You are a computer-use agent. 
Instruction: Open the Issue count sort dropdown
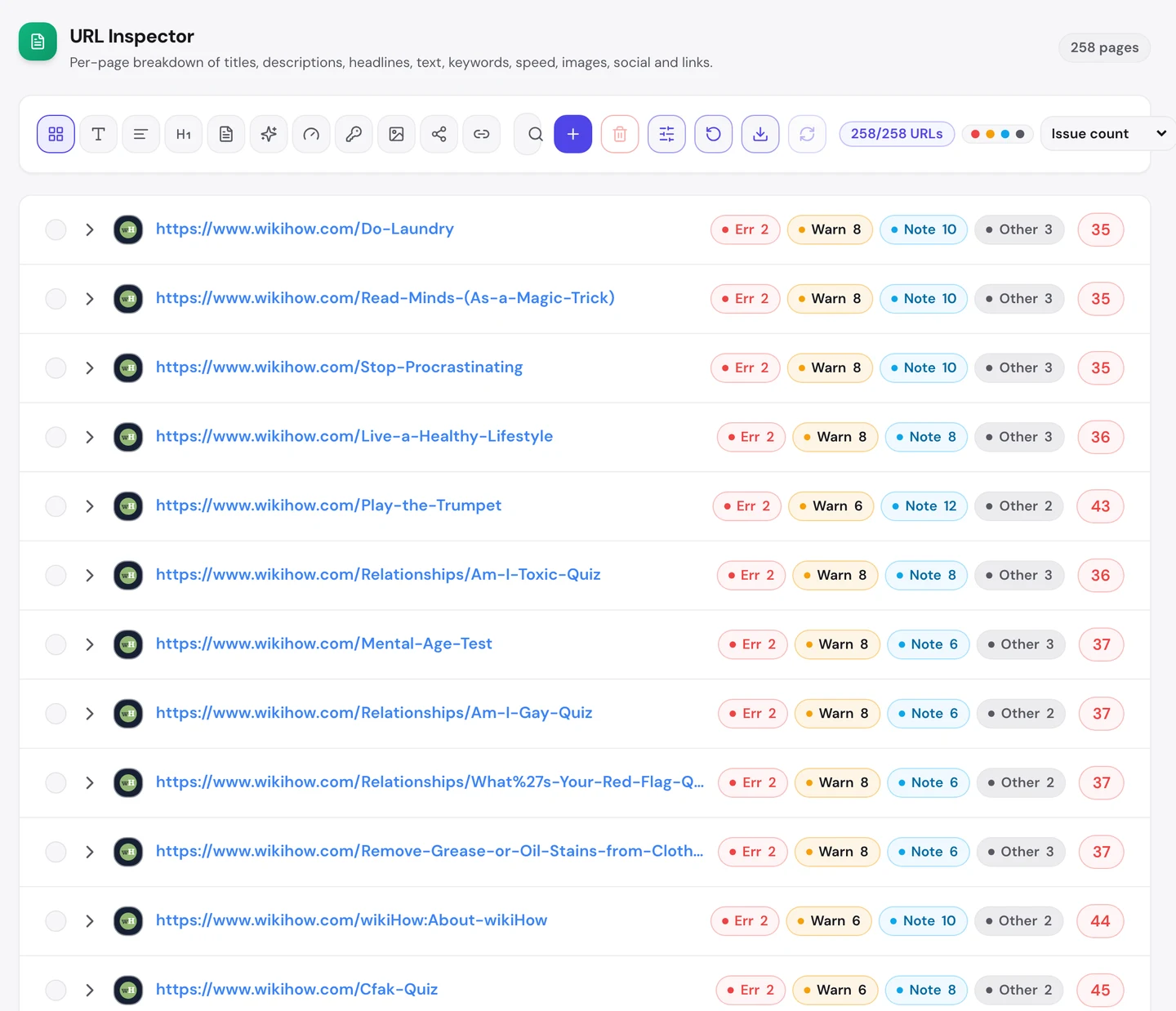1107,134
